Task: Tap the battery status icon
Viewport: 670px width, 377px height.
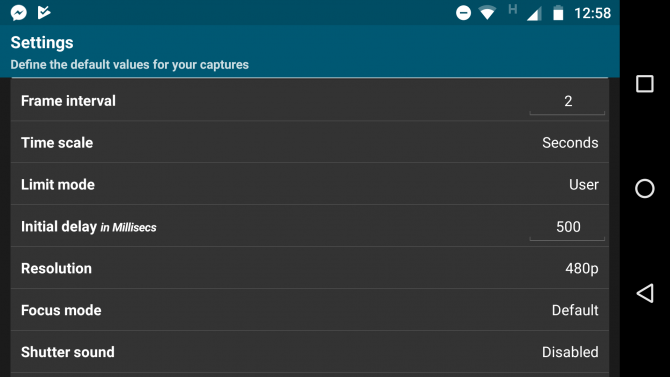Action: (x=558, y=13)
